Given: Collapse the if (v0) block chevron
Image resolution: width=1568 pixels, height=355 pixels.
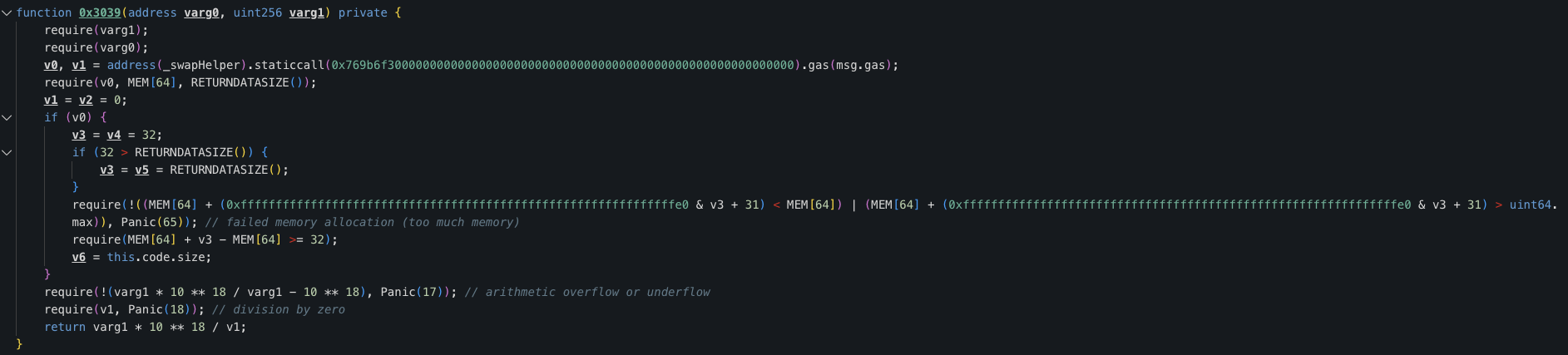Looking at the screenshot, I should click(7, 117).
